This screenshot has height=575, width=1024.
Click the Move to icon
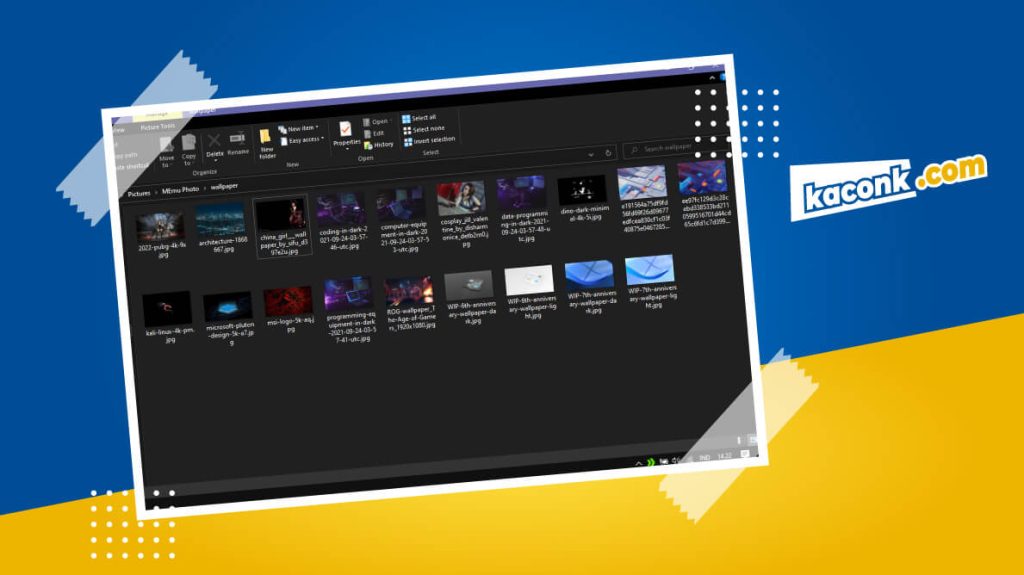pos(167,144)
